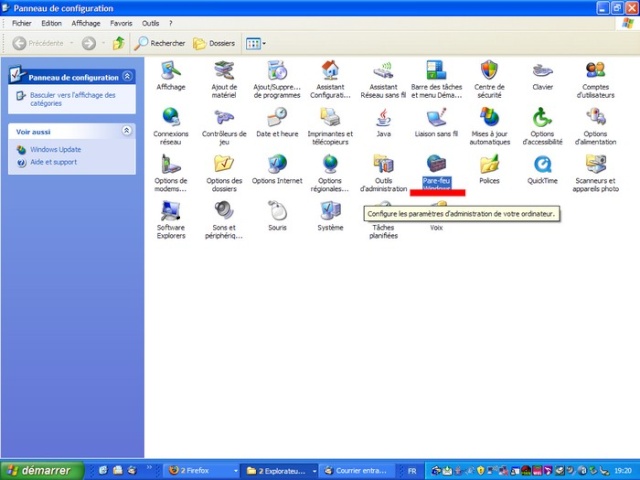
Task: Click the FR language bar indicator
Action: [x=412, y=471]
